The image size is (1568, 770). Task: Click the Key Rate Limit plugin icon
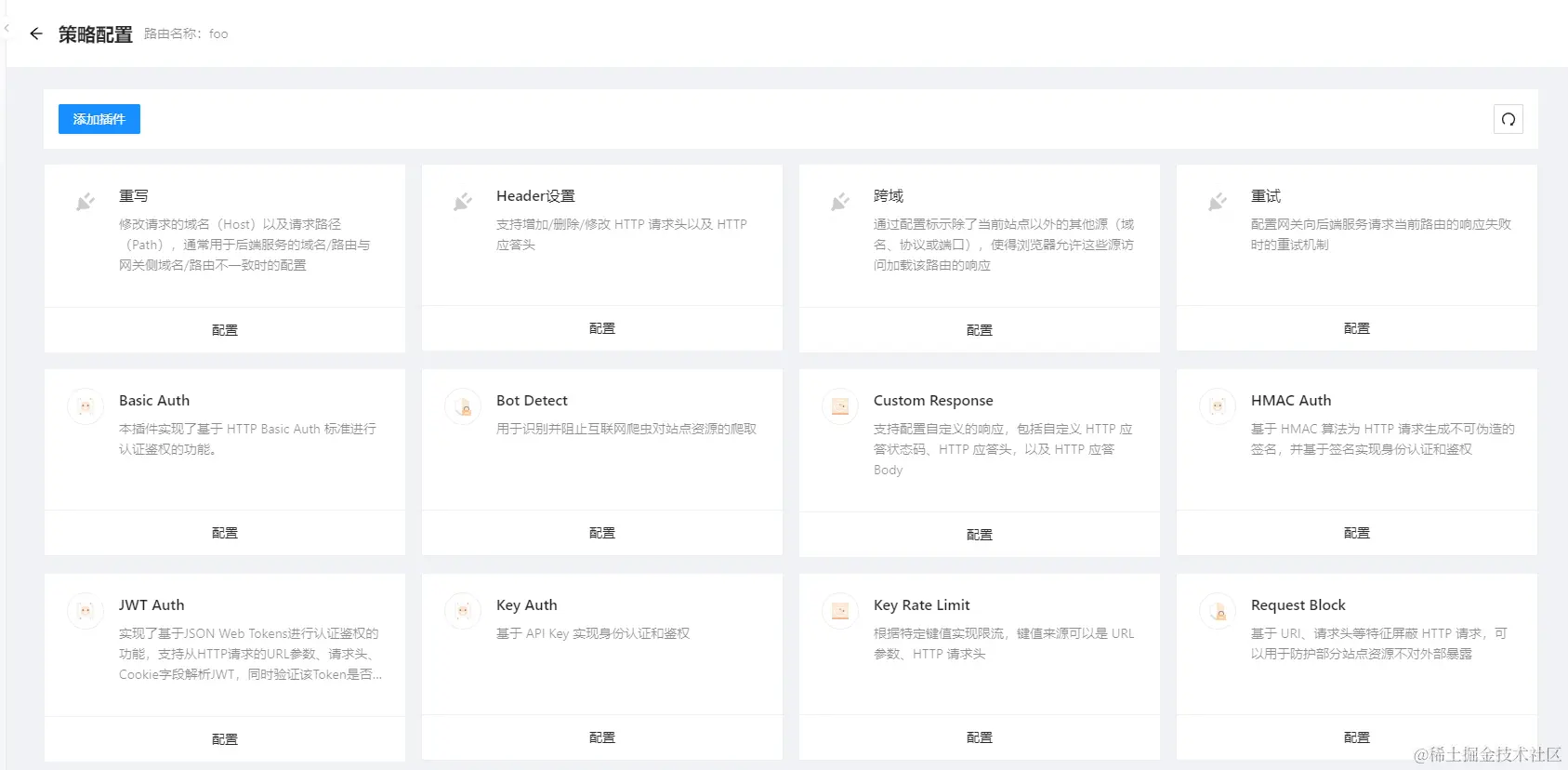840,611
